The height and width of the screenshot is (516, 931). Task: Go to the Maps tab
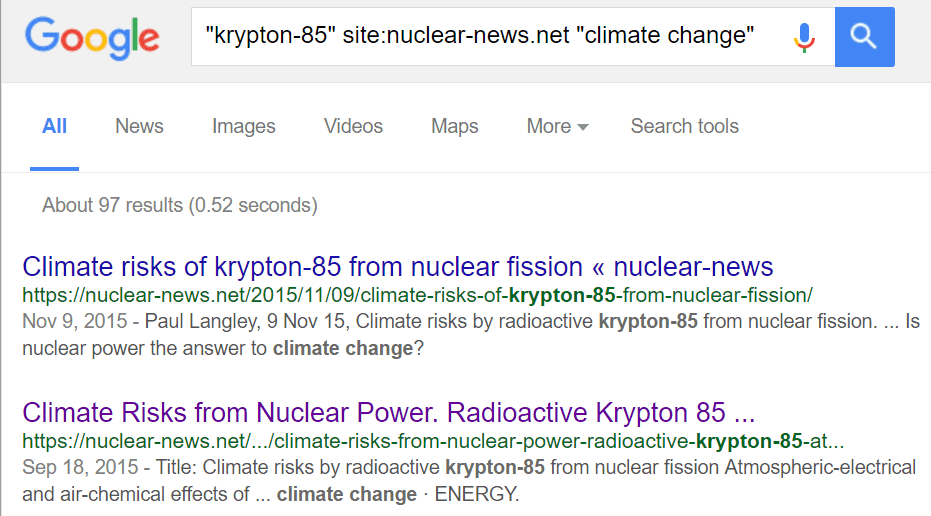tap(455, 126)
